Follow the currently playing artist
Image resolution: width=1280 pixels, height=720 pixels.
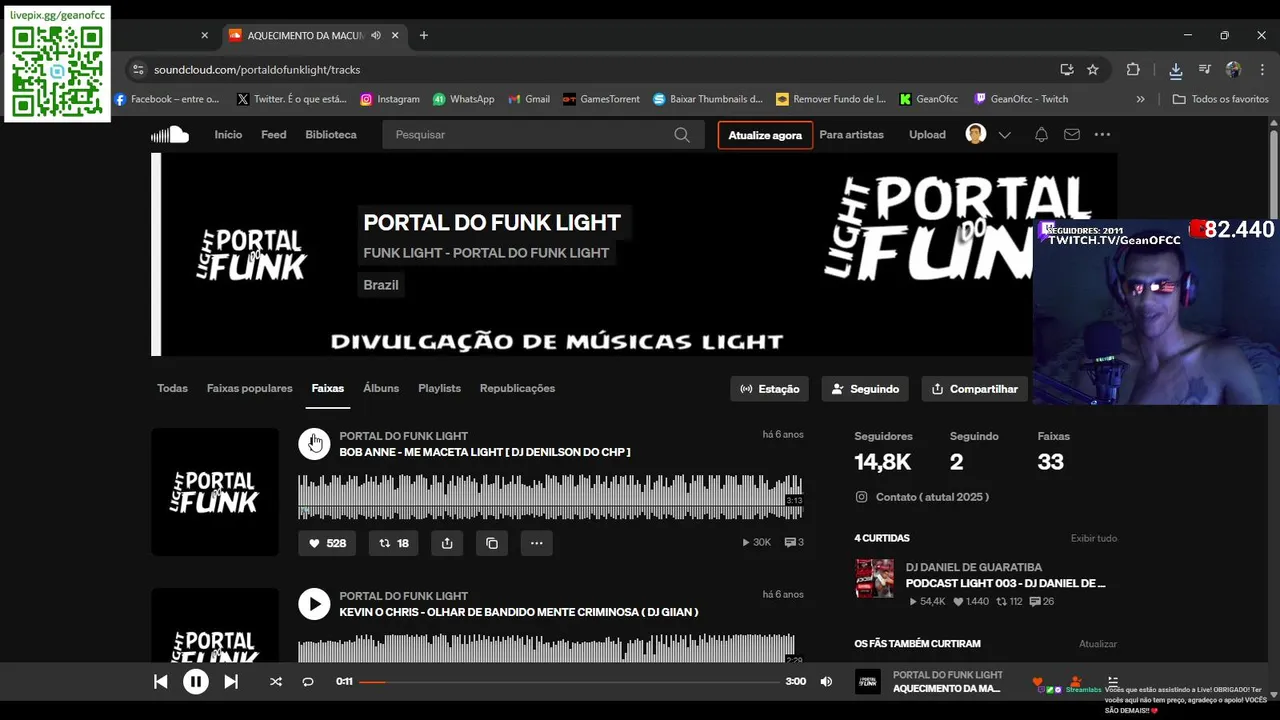[x=1076, y=682]
